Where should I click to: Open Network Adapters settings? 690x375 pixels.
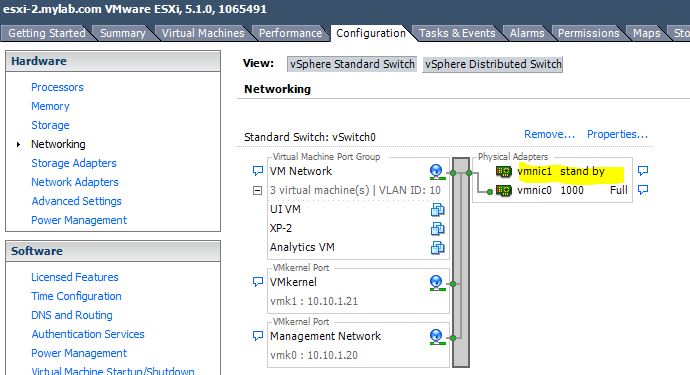(x=75, y=182)
